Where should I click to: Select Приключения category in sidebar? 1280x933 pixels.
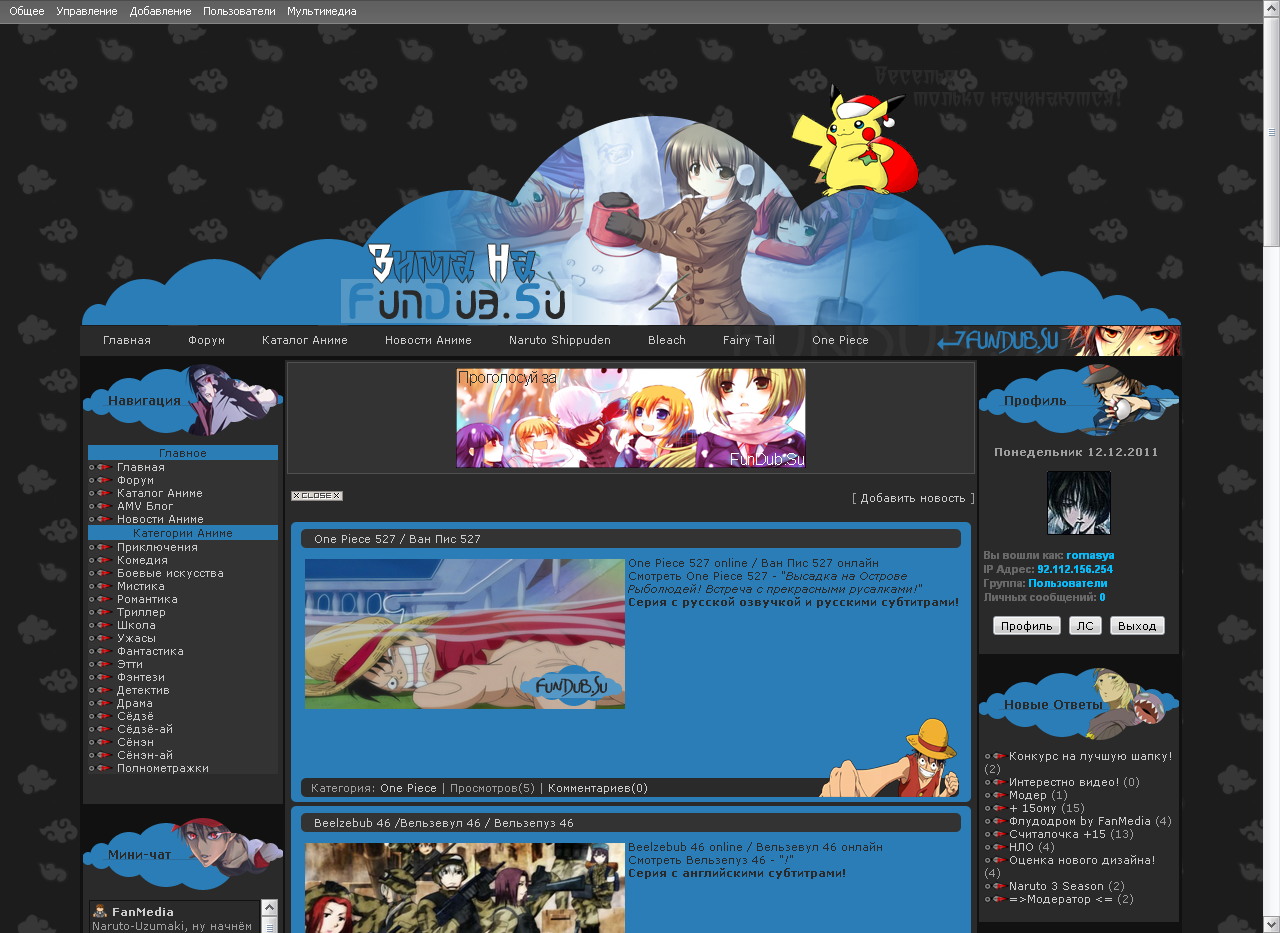[157, 547]
